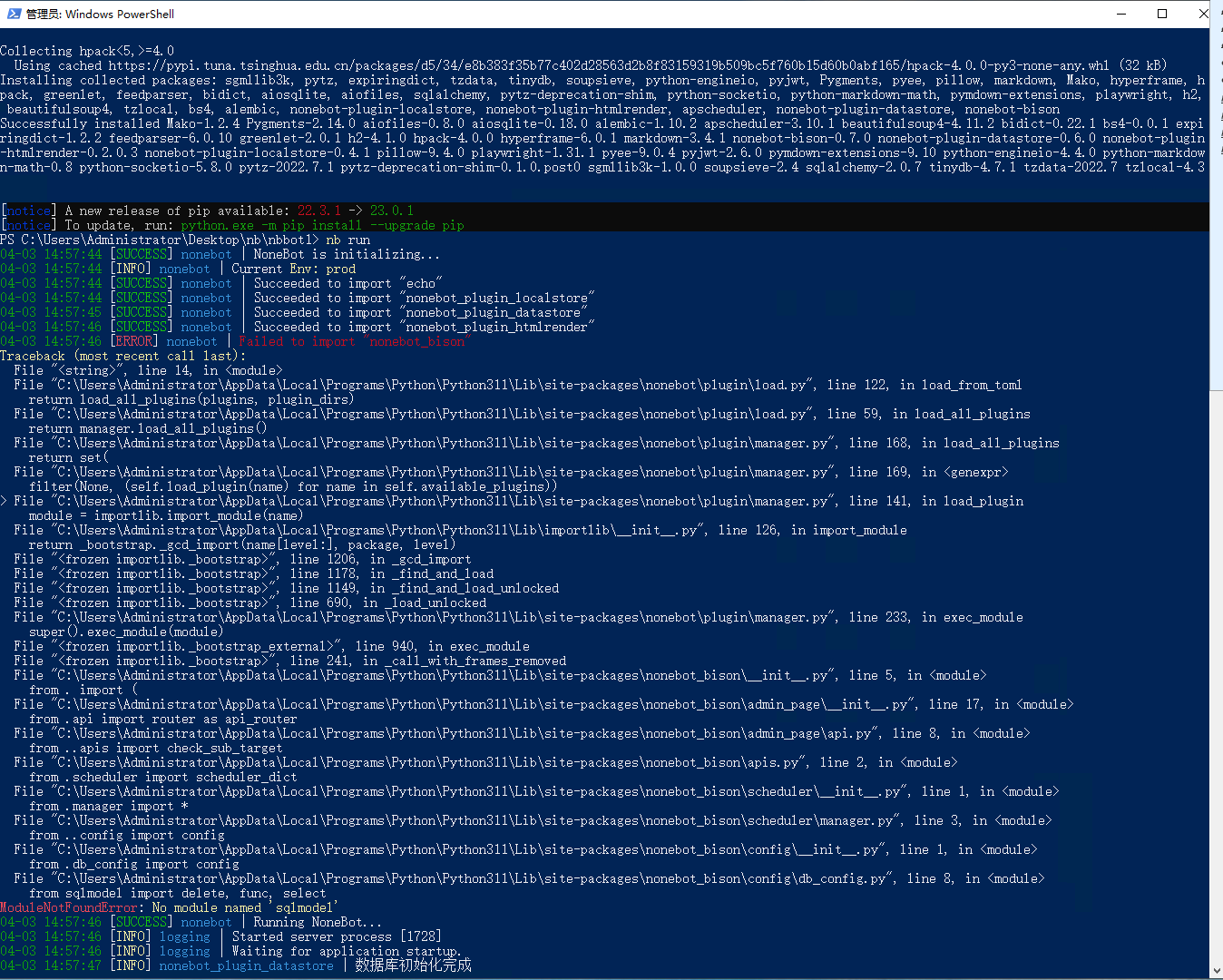Click the 'Waiting for application startup' message

(349, 950)
